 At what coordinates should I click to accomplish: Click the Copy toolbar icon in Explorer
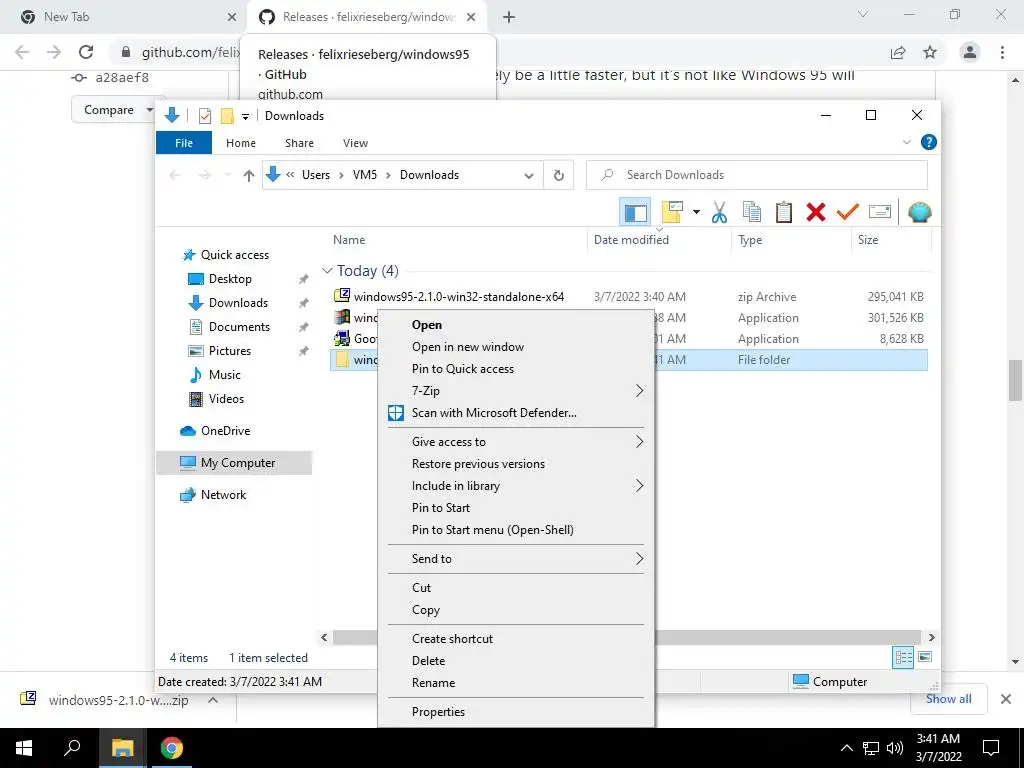point(752,212)
